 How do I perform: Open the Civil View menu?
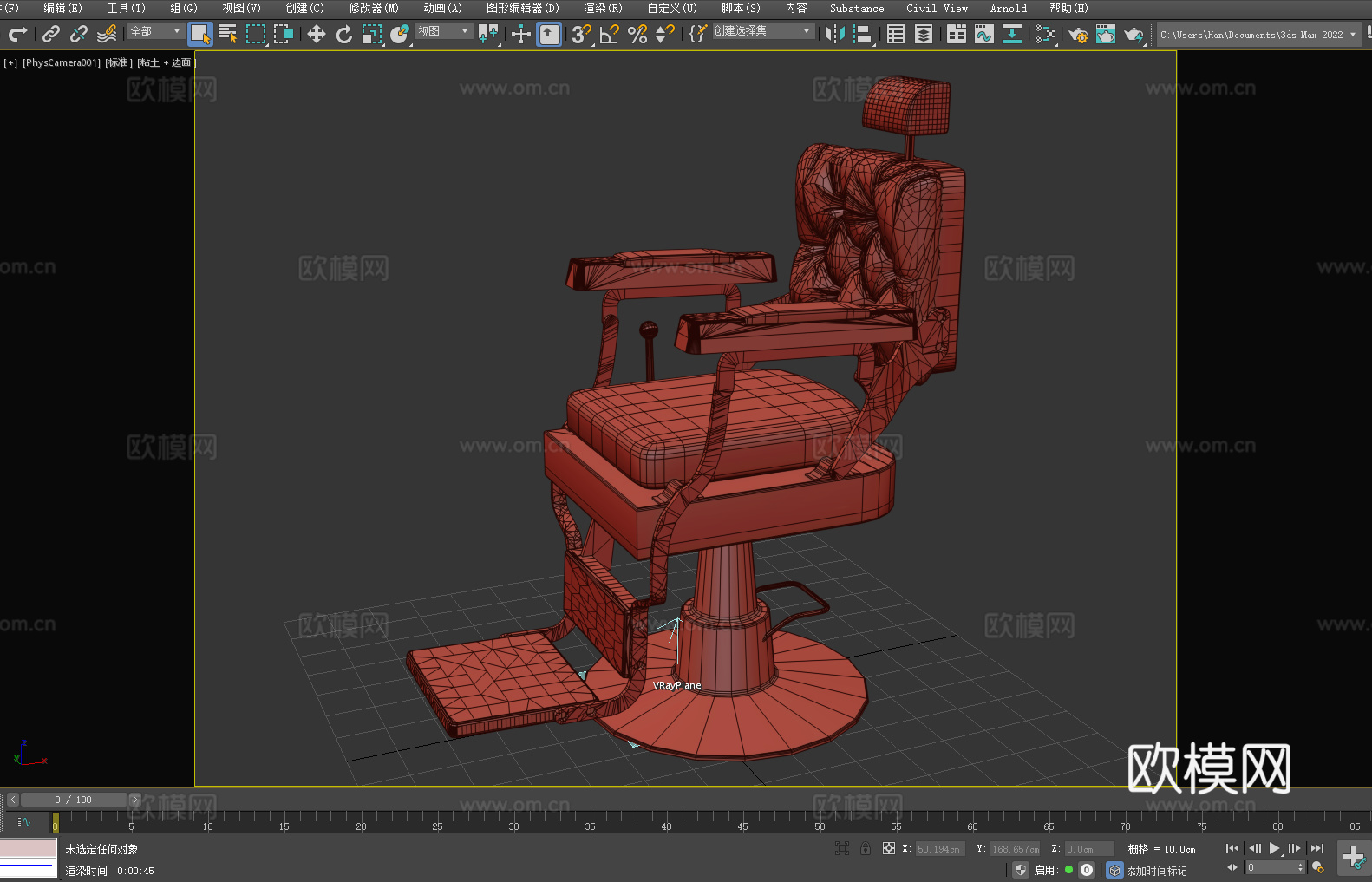pyautogui.click(x=937, y=8)
